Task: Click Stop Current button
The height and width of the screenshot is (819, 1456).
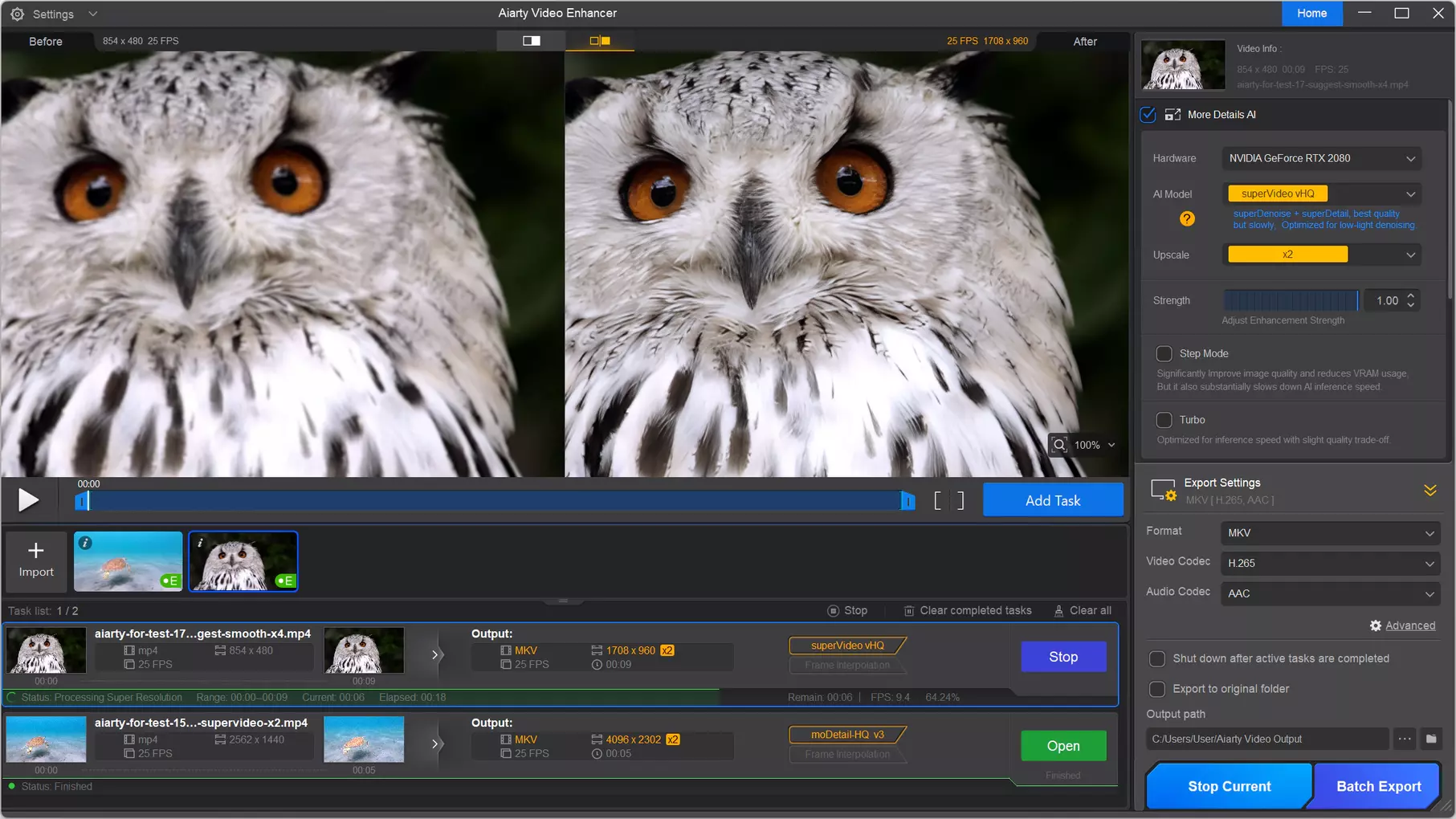Action: pos(1229,786)
